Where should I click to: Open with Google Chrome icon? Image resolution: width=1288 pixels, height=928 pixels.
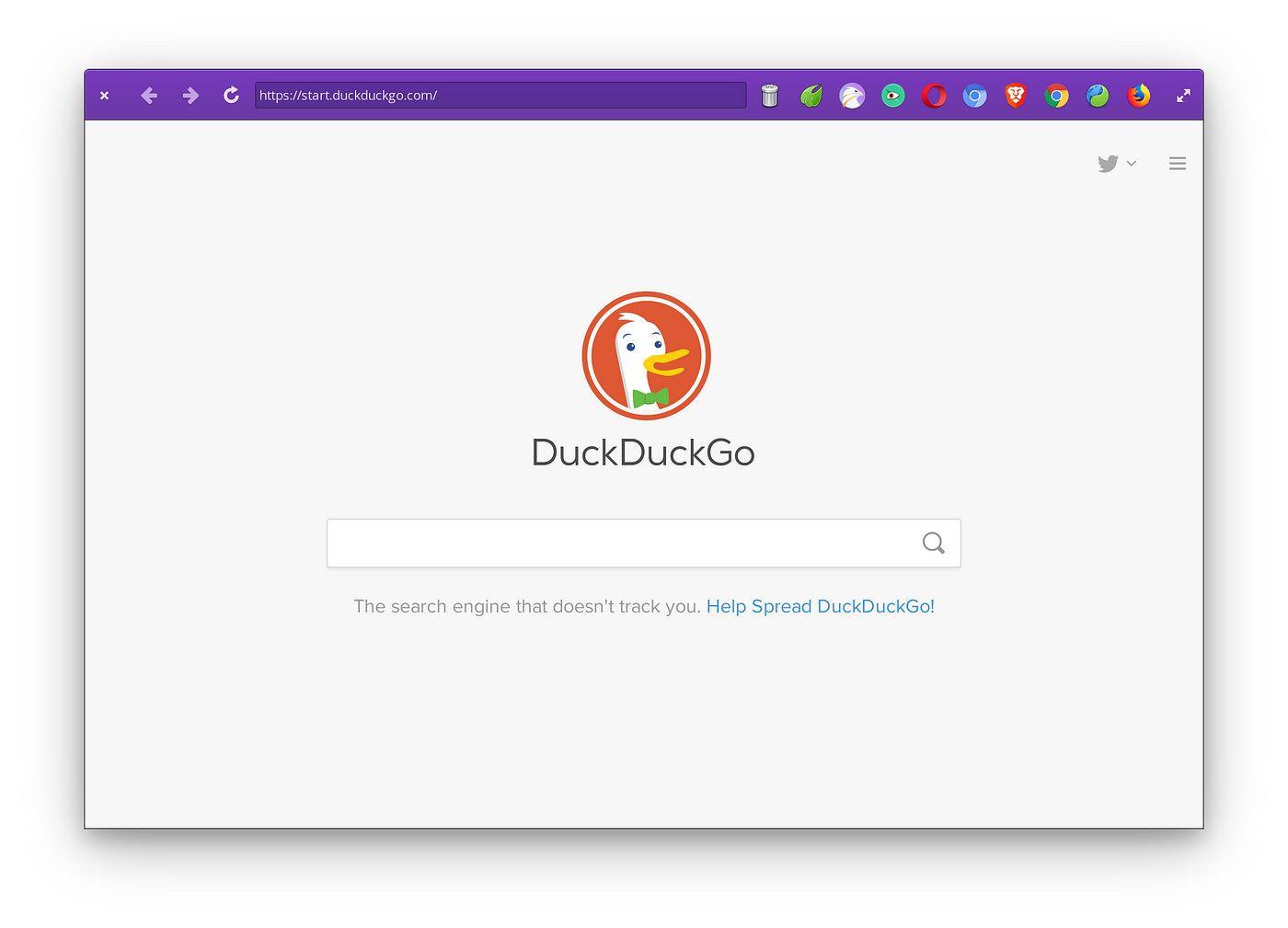point(1057,96)
